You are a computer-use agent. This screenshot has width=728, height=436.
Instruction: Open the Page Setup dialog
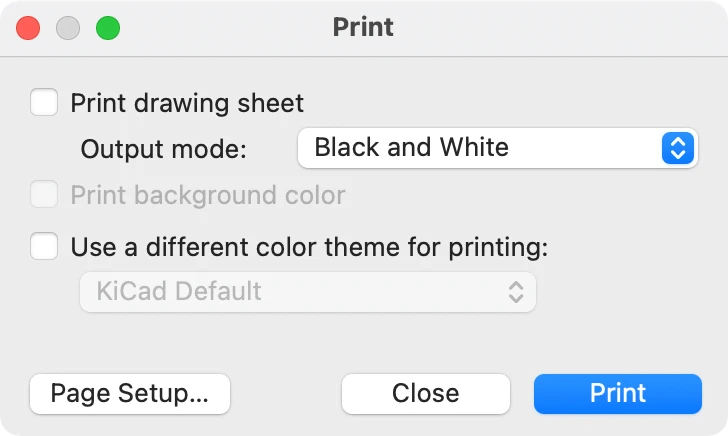(x=130, y=393)
